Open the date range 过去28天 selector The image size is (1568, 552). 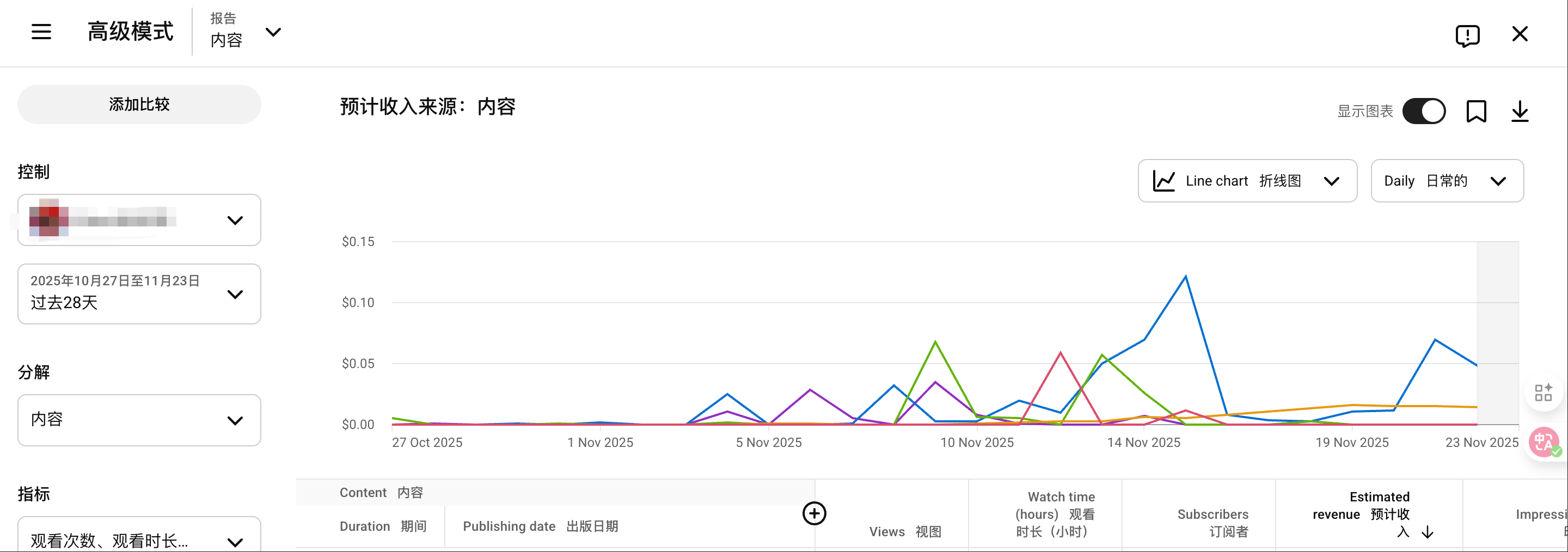tap(139, 294)
